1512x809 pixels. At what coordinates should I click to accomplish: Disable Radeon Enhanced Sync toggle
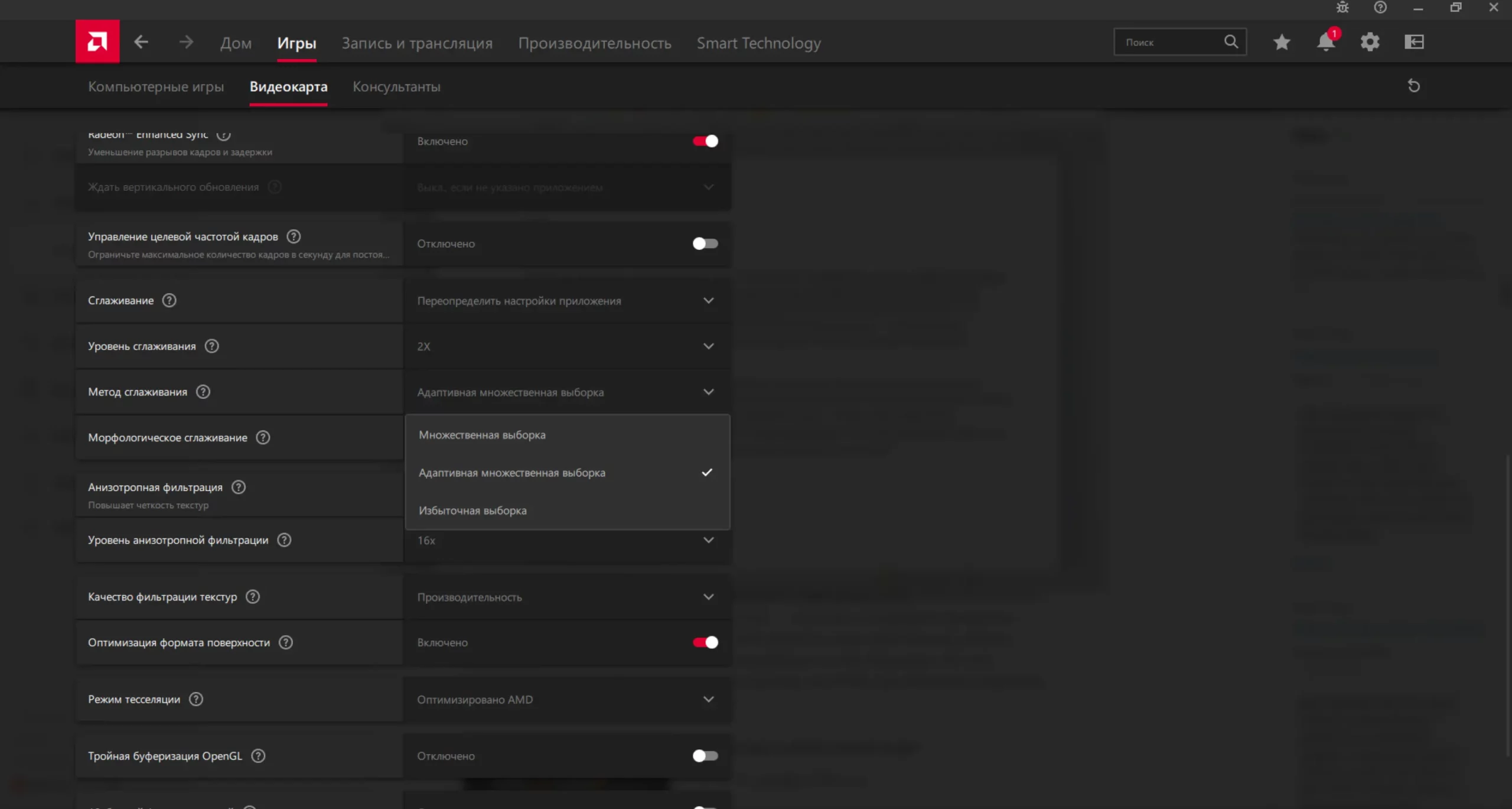click(705, 141)
